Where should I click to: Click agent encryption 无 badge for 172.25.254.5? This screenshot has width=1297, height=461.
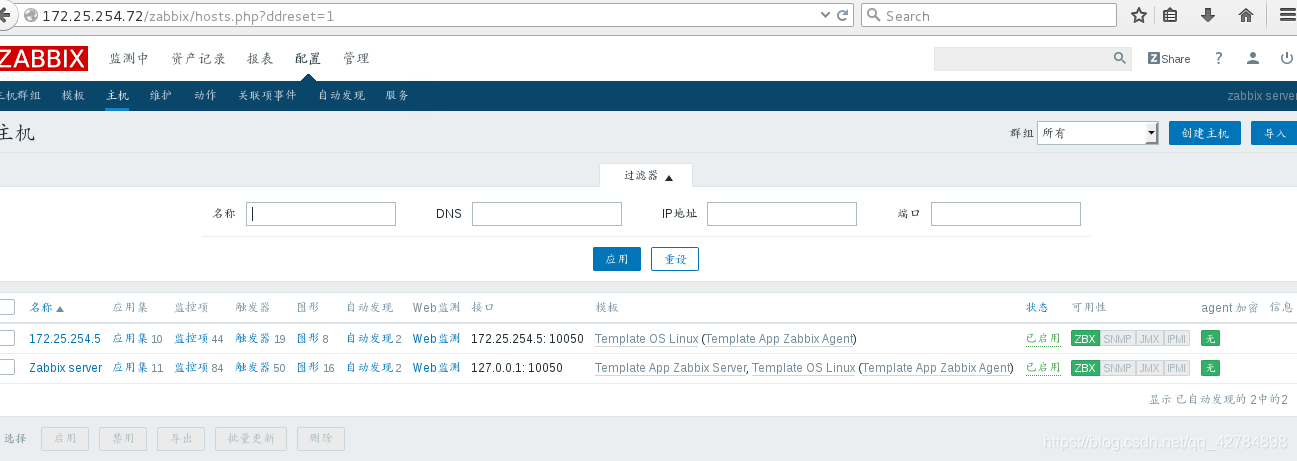(1210, 339)
